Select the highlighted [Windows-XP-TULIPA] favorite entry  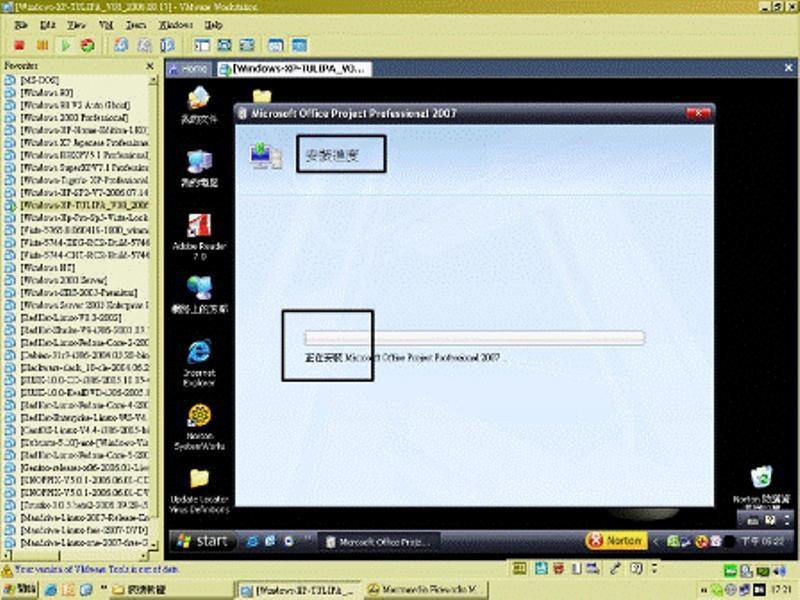(x=84, y=205)
